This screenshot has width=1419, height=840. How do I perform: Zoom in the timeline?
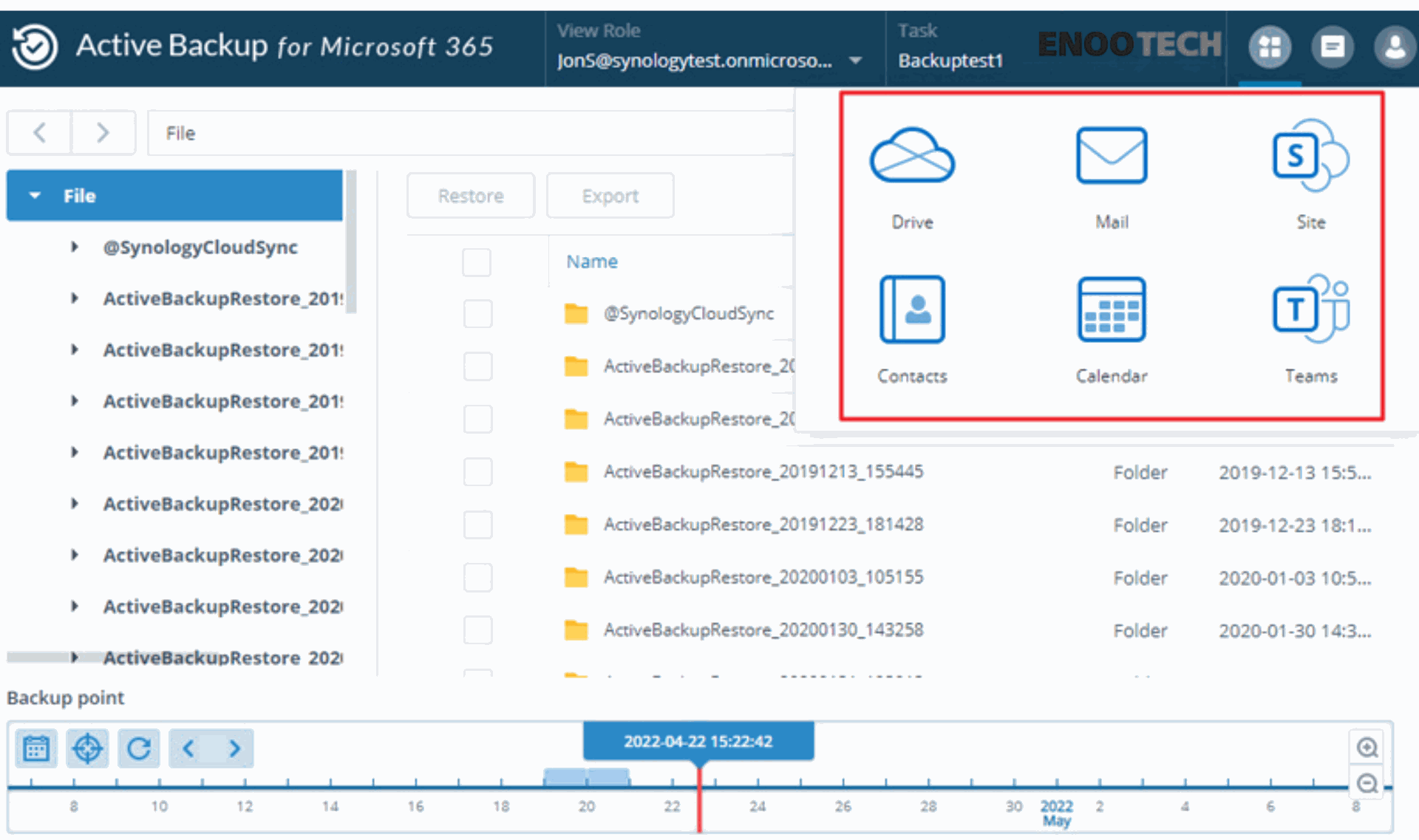[1367, 748]
